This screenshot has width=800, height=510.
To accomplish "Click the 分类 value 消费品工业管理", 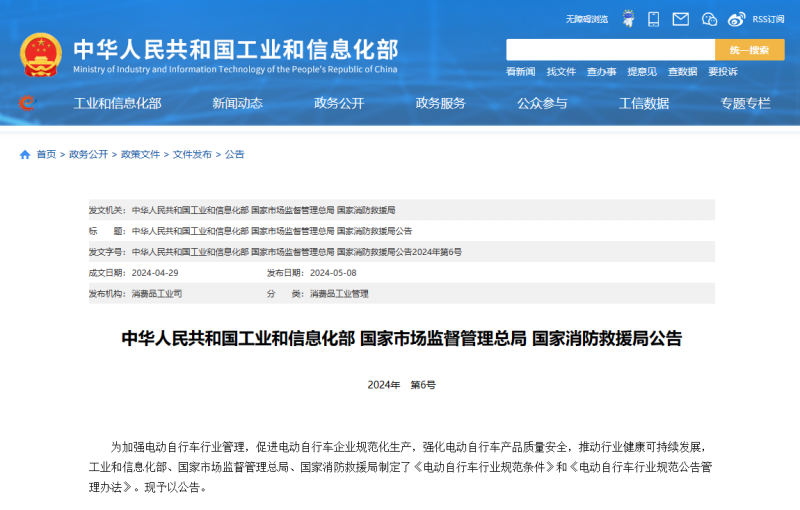I will pos(339,294).
